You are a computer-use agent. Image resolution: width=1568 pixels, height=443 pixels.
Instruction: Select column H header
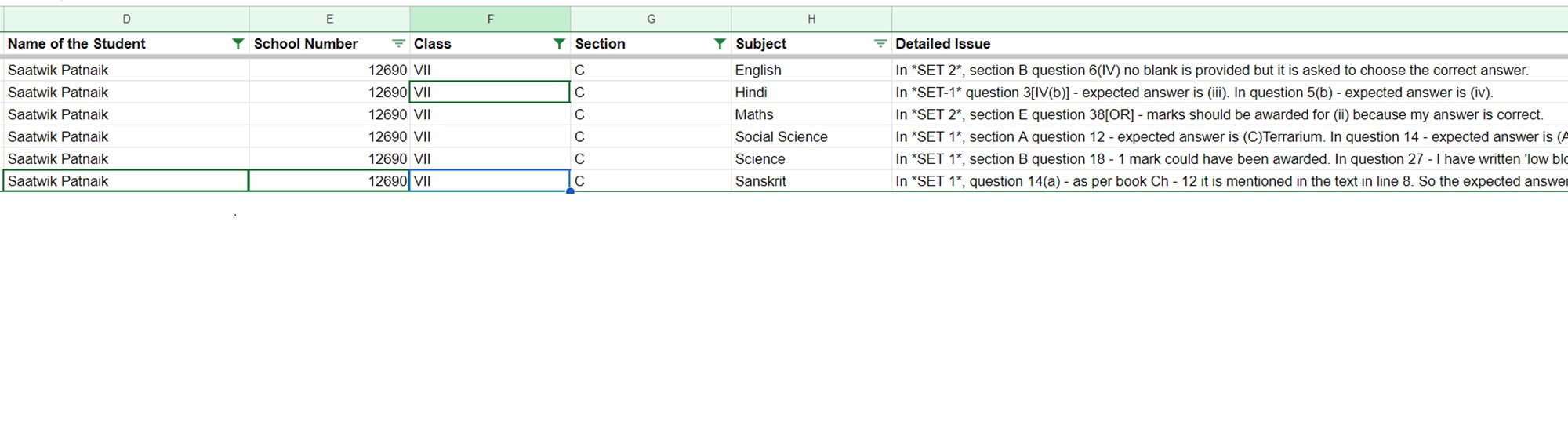pyautogui.click(x=811, y=19)
